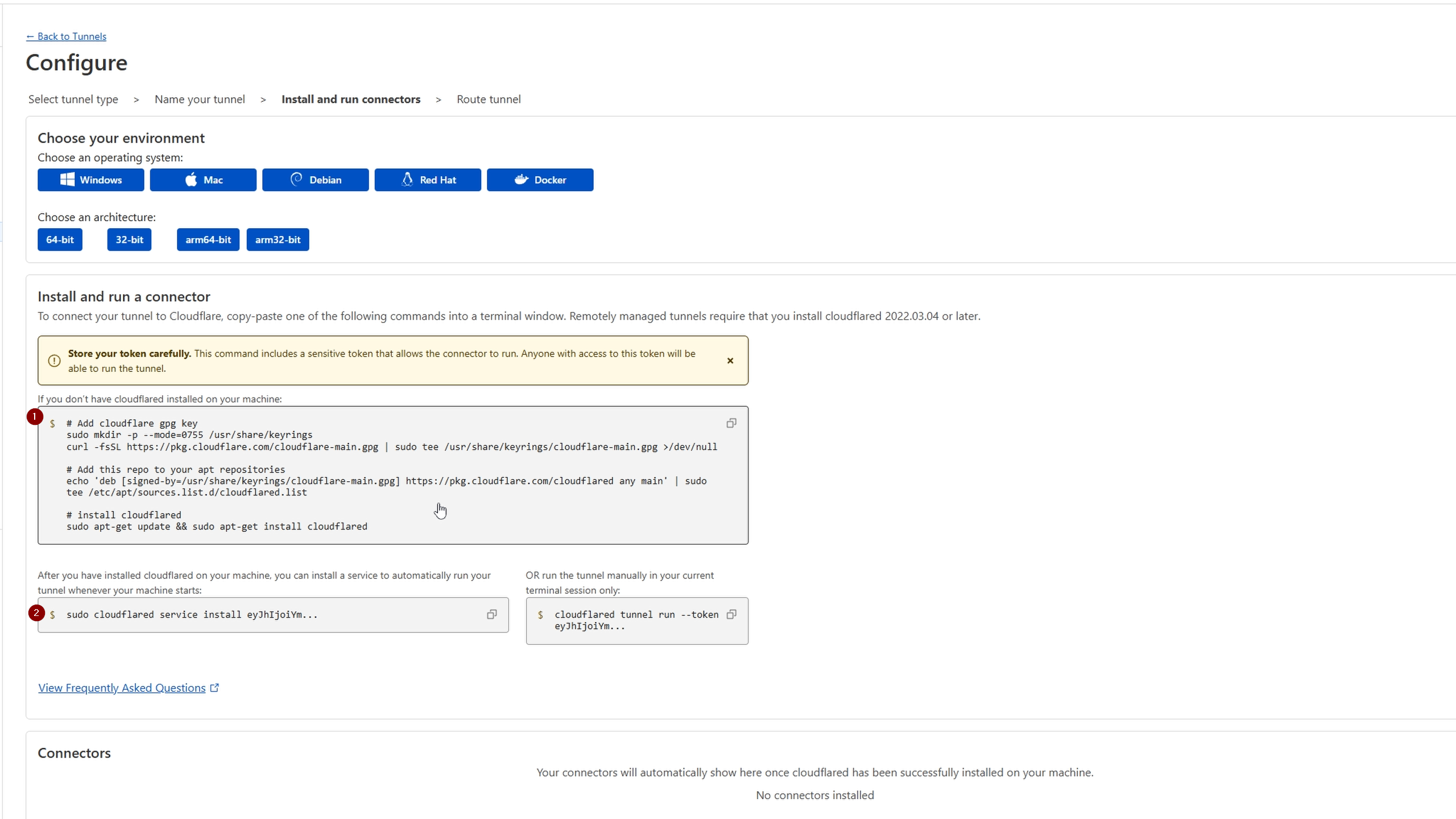Click the warning exclamation icon in banner
Screen dimensions: 1456x819
pos(54,361)
